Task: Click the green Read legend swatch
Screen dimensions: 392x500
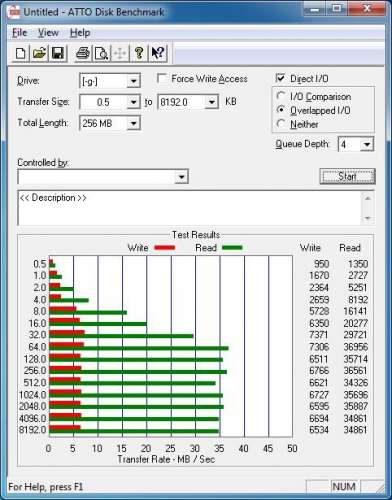Action: (232, 248)
